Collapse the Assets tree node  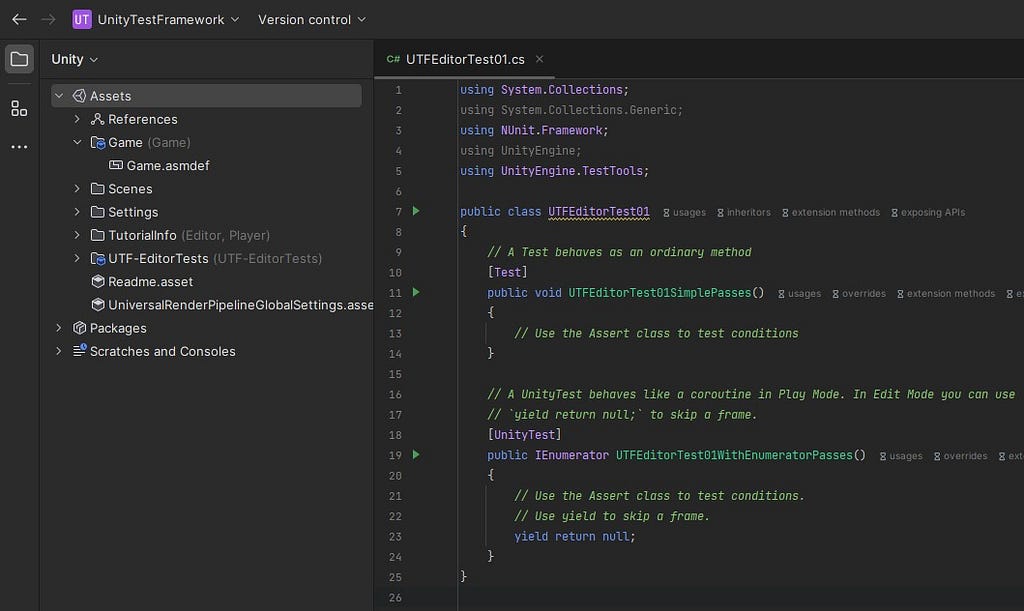[59, 96]
